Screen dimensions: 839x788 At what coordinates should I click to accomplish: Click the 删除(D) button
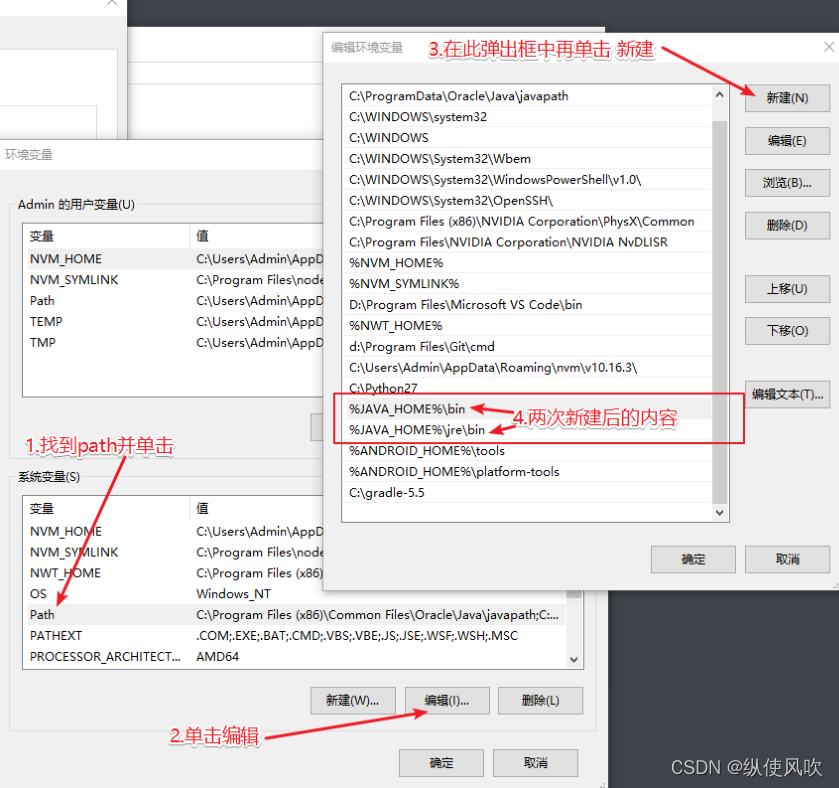tap(787, 225)
